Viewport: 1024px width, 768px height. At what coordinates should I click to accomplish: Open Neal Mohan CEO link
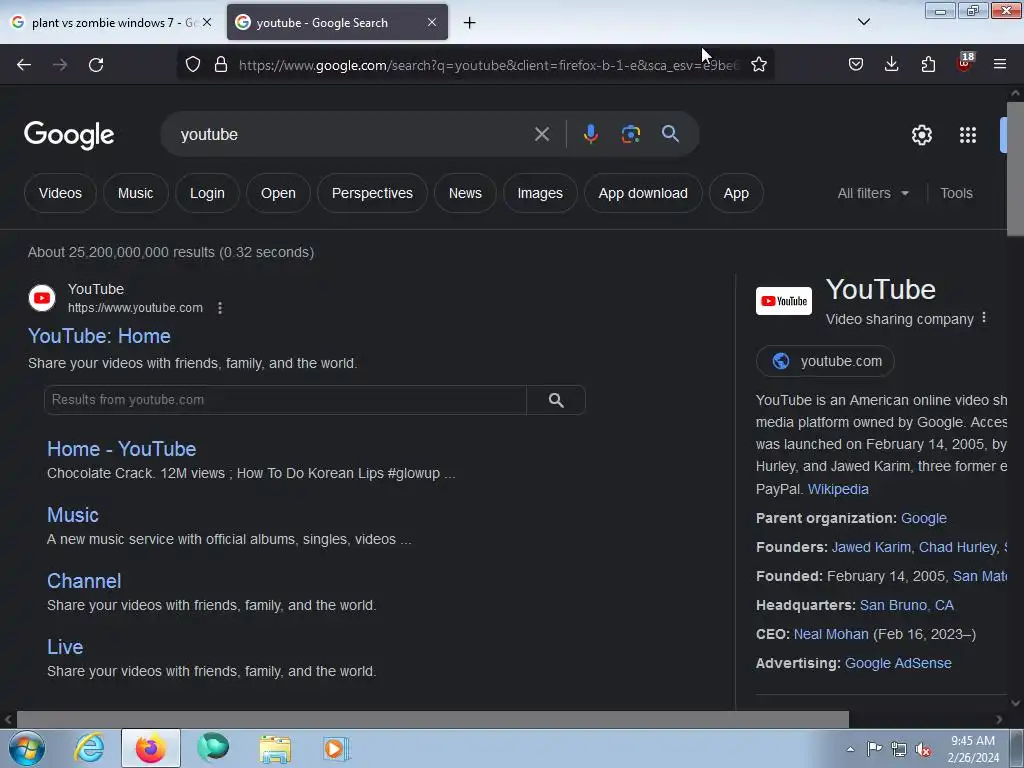point(831,634)
